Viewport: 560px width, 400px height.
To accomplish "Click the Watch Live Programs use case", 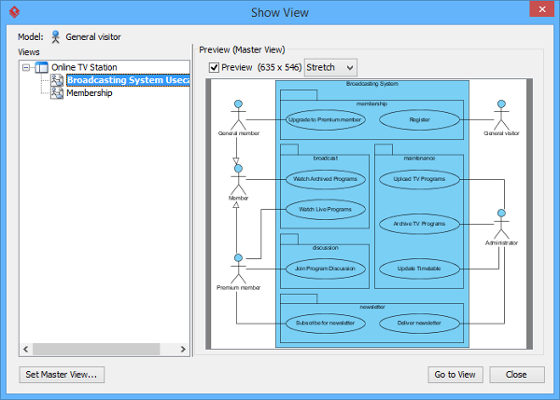I will pyautogui.click(x=325, y=209).
